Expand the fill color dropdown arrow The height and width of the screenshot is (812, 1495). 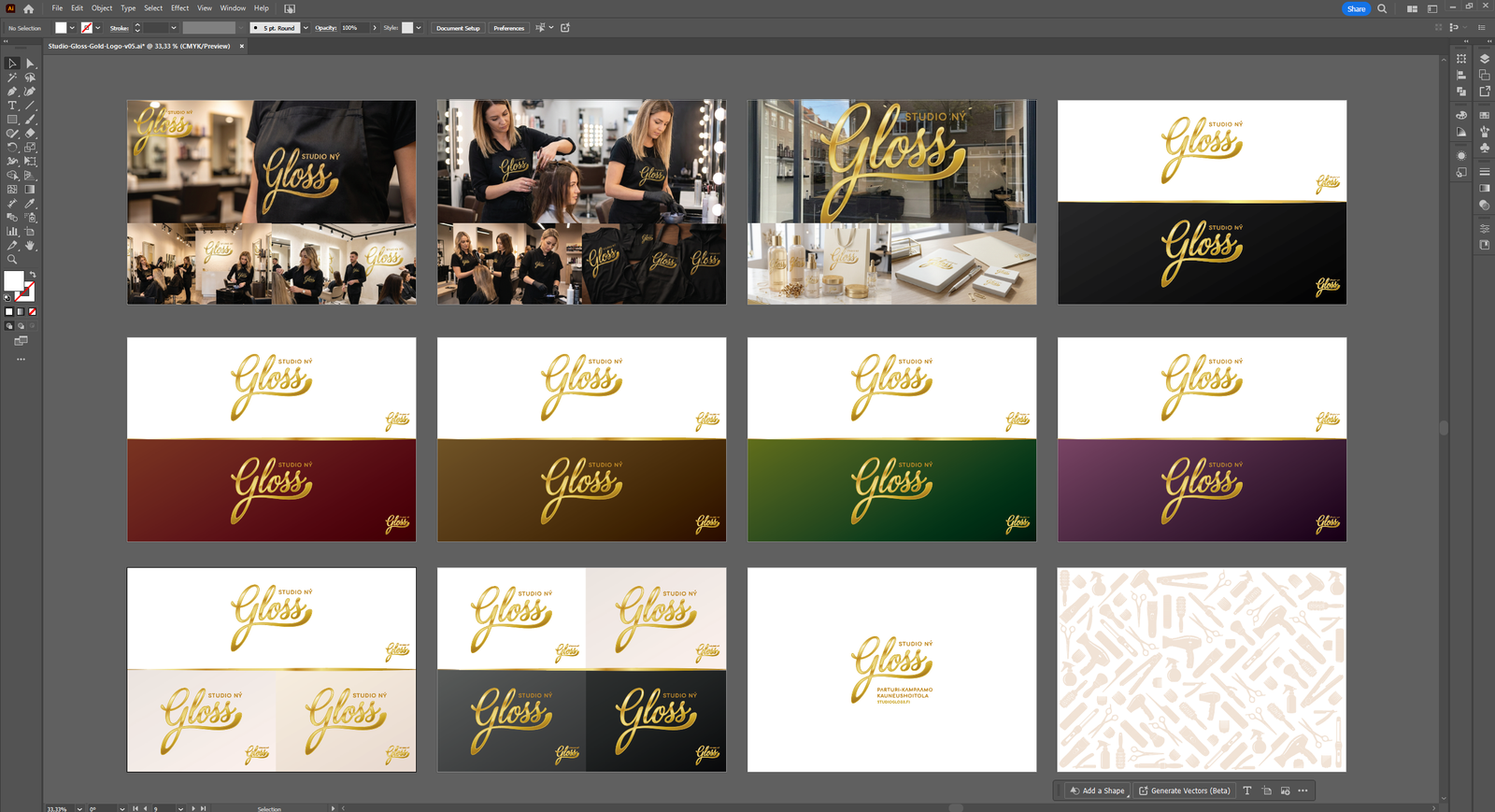click(x=72, y=28)
